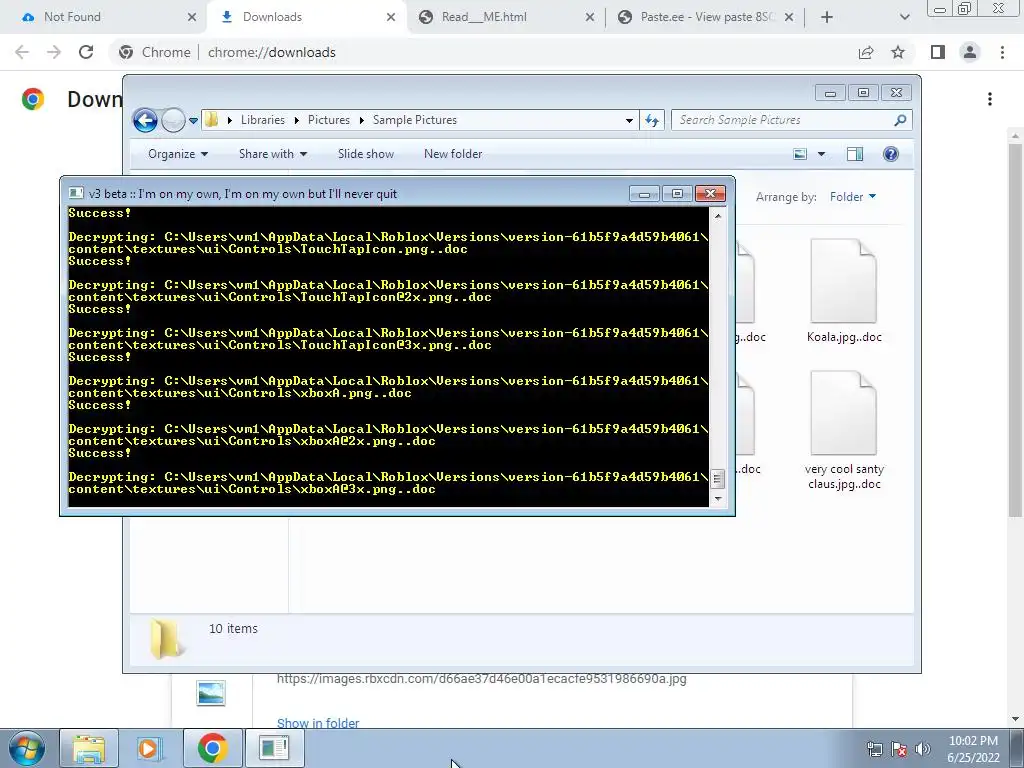Open a new Chrome tab

[x=827, y=17]
